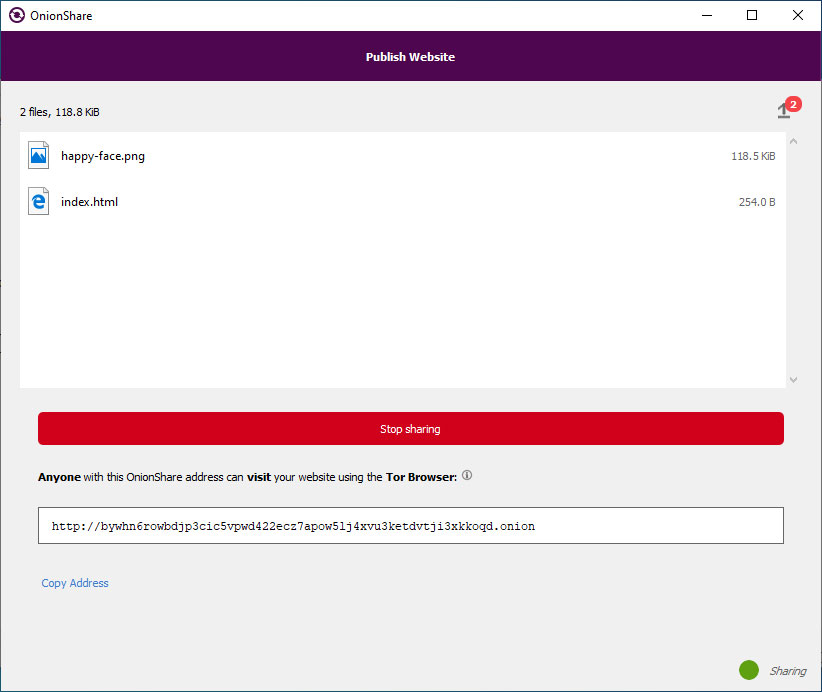
Task: Click the Publish Website header title
Action: pos(410,57)
